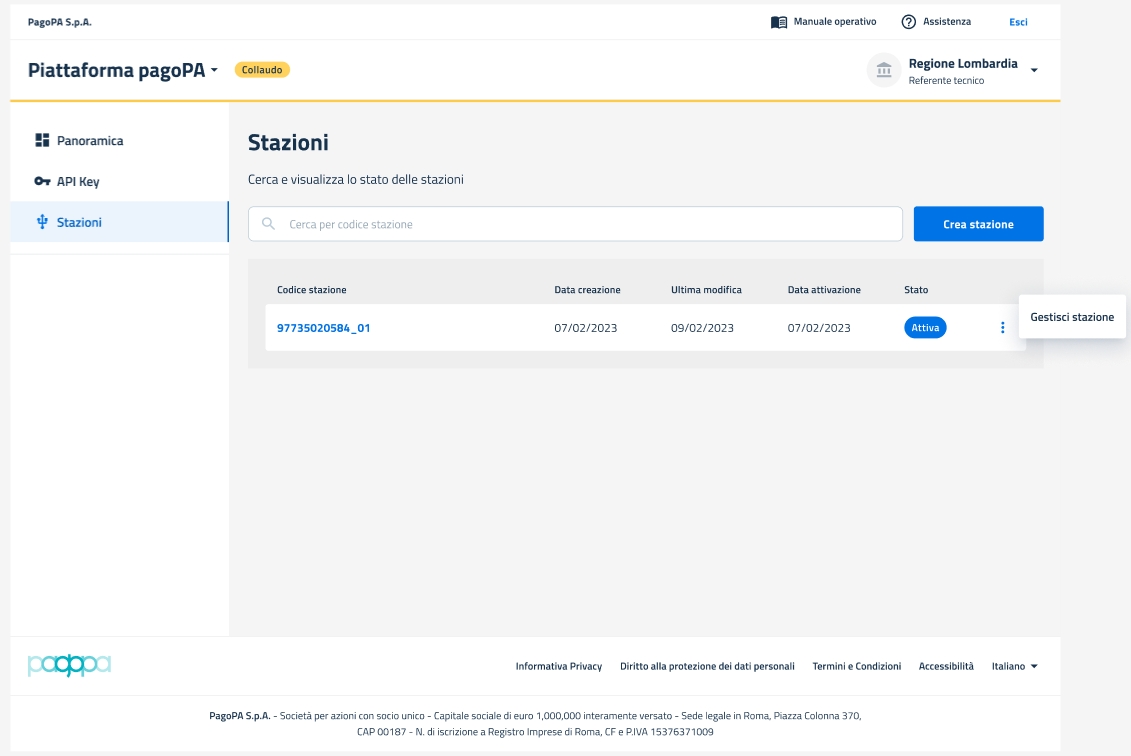The image size is (1131, 756).
Task: Open API Key section in sidebar
Action: pos(78,182)
